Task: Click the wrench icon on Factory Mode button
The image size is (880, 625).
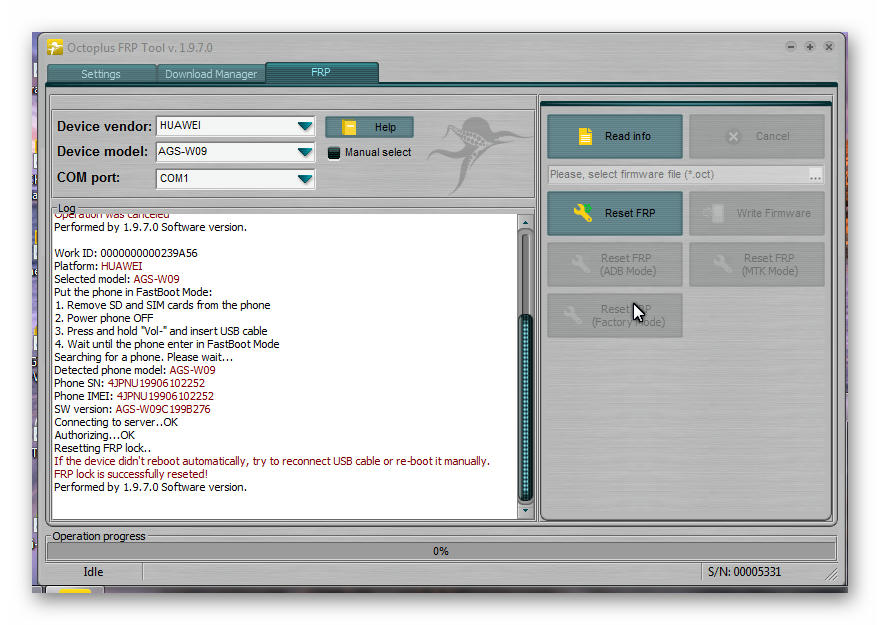Action: tap(572, 315)
